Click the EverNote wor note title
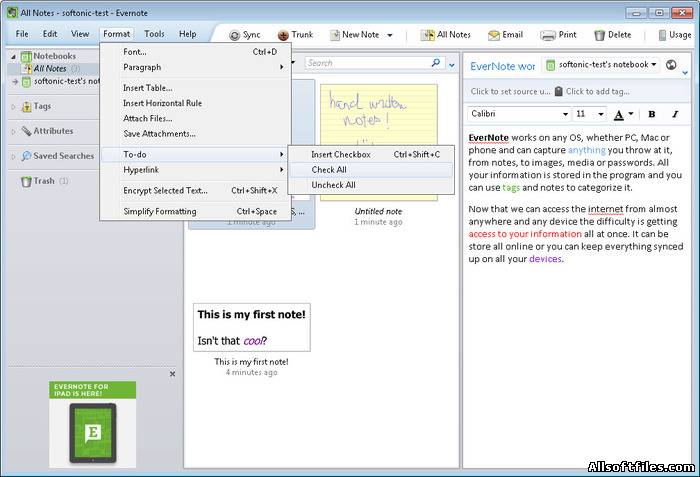700x477 pixels. tap(503, 66)
